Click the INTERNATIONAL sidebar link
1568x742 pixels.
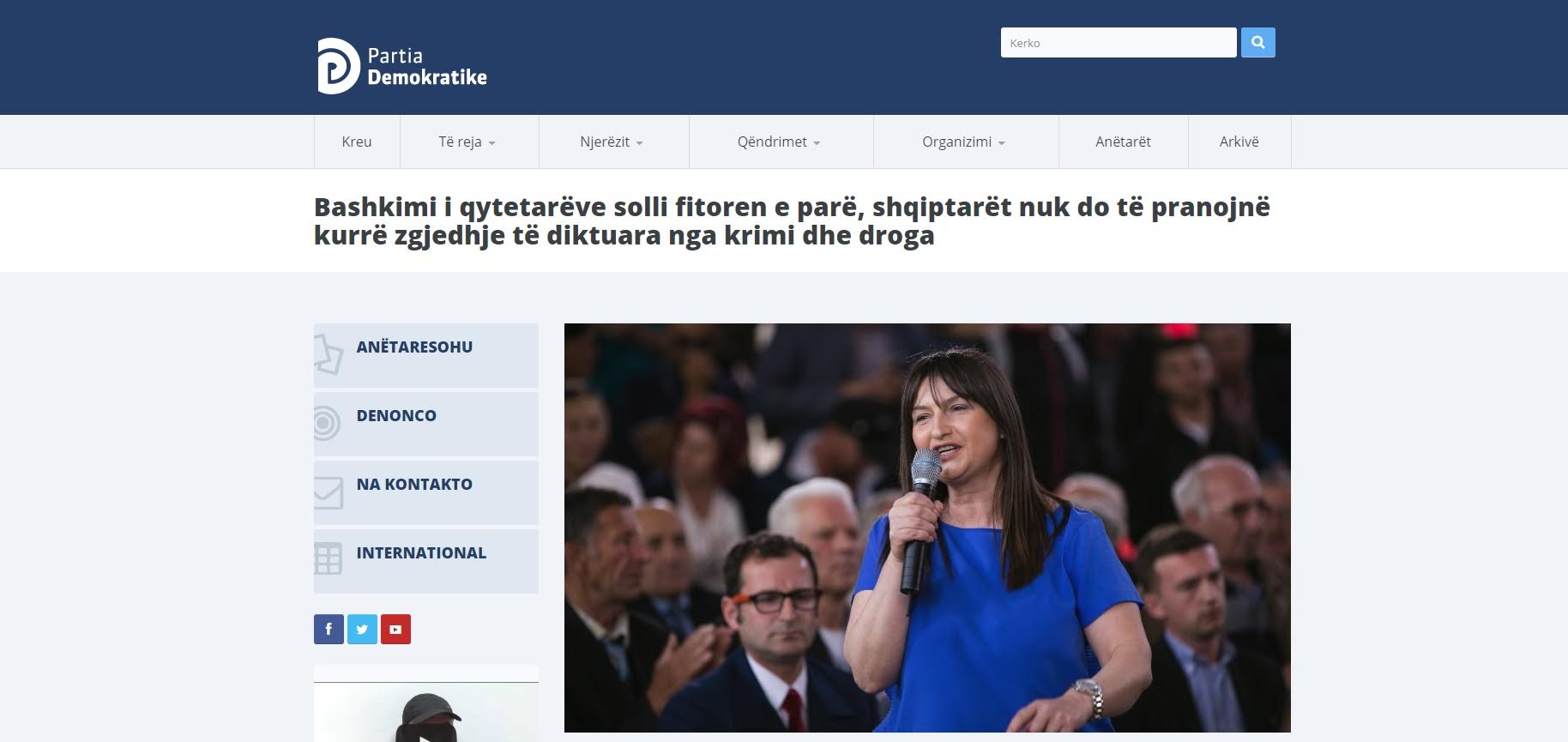tap(421, 553)
